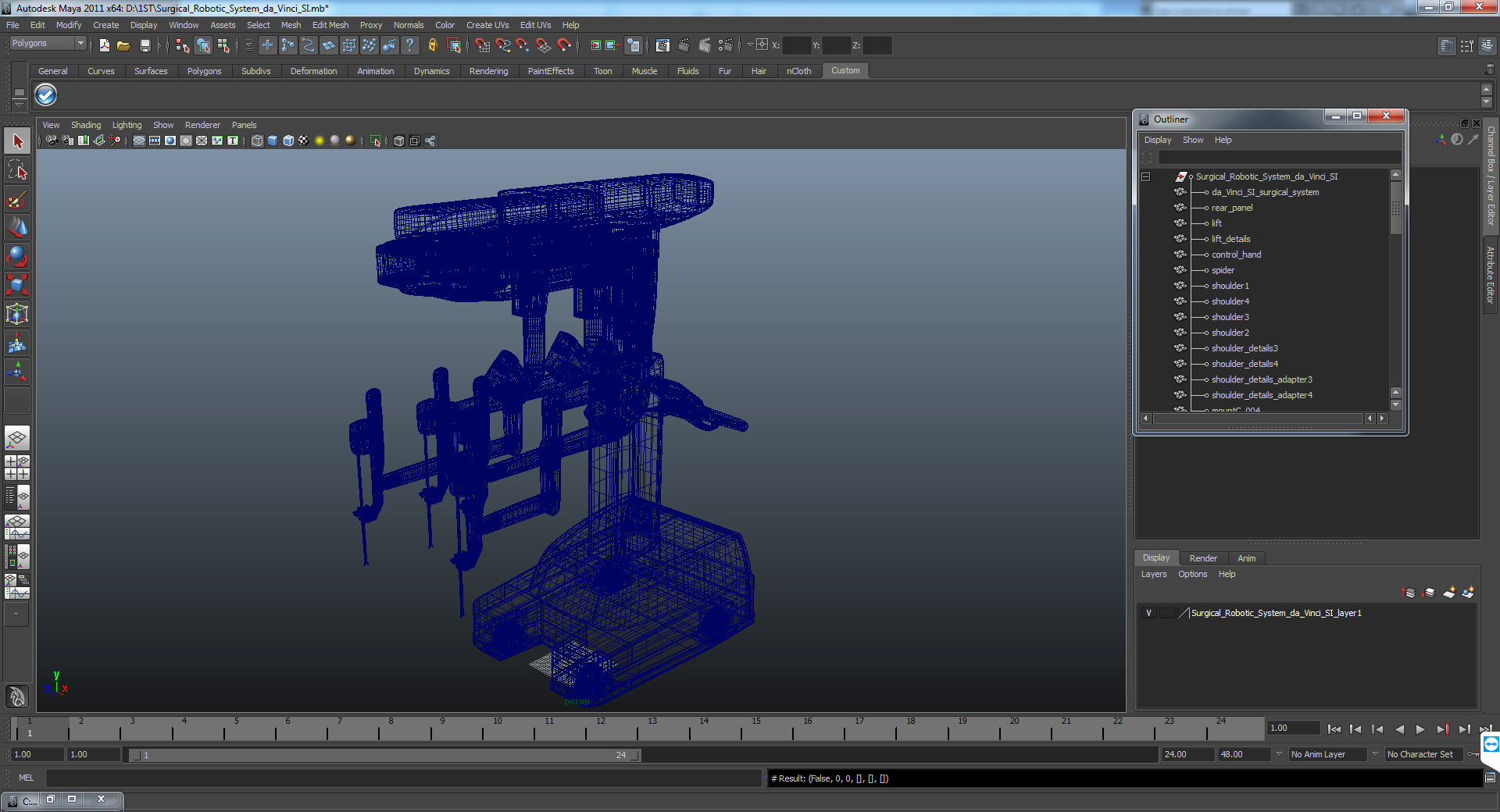The width and height of the screenshot is (1500, 812).
Task: Move selected layer down
Action: click(x=1429, y=593)
